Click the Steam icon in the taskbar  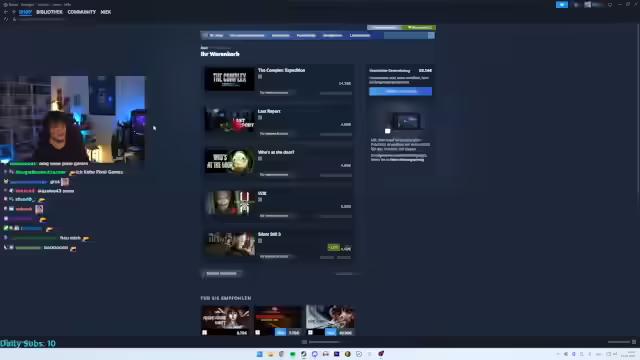[304, 354]
